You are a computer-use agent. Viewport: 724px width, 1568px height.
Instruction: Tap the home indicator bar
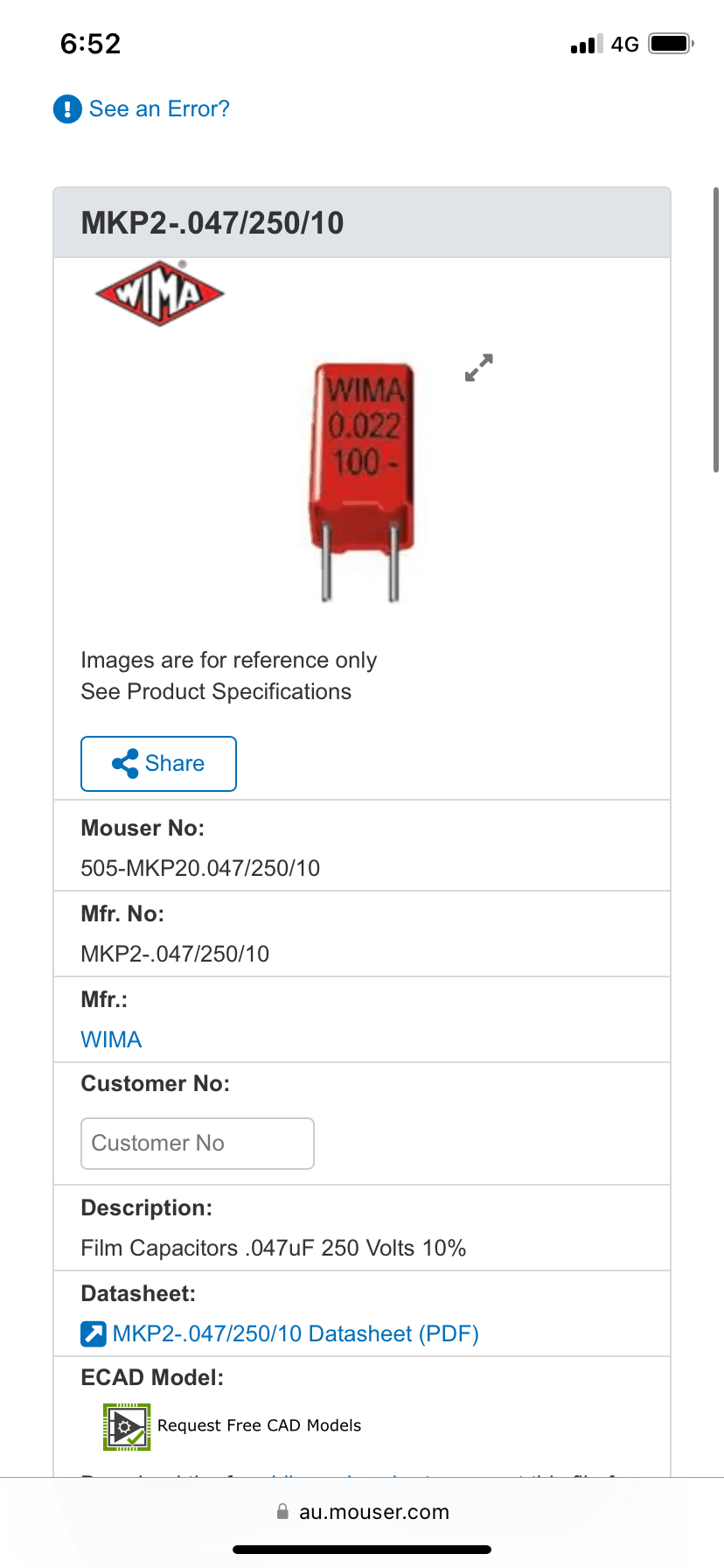pos(362,1550)
